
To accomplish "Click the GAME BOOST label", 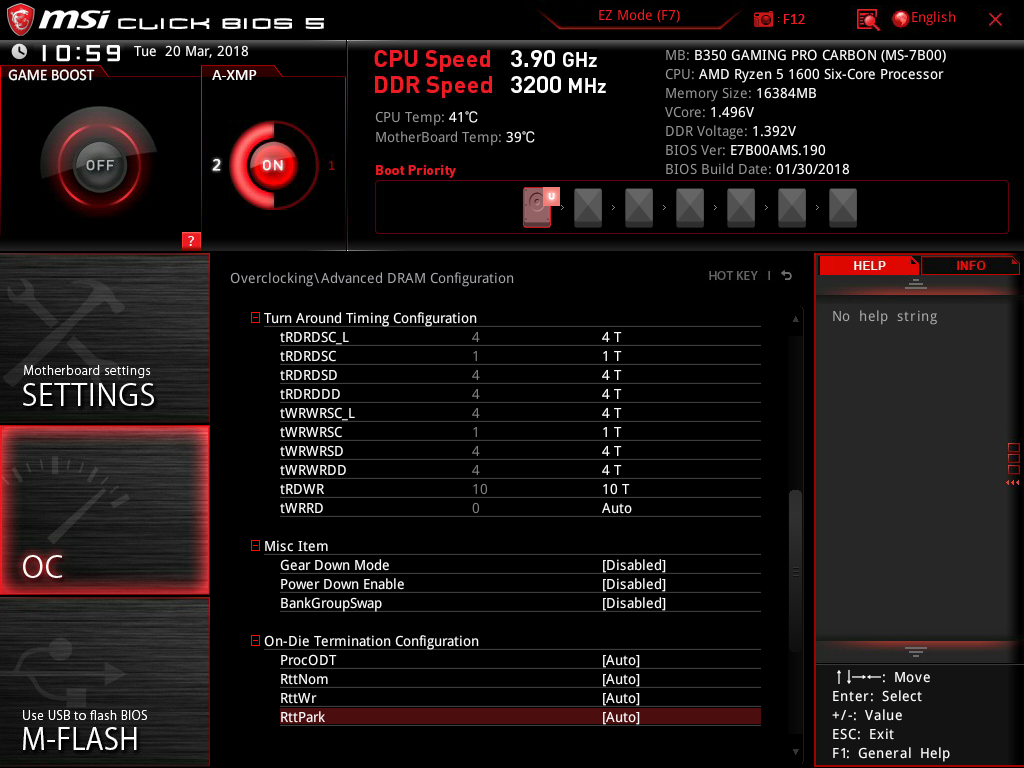I will point(51,75).
